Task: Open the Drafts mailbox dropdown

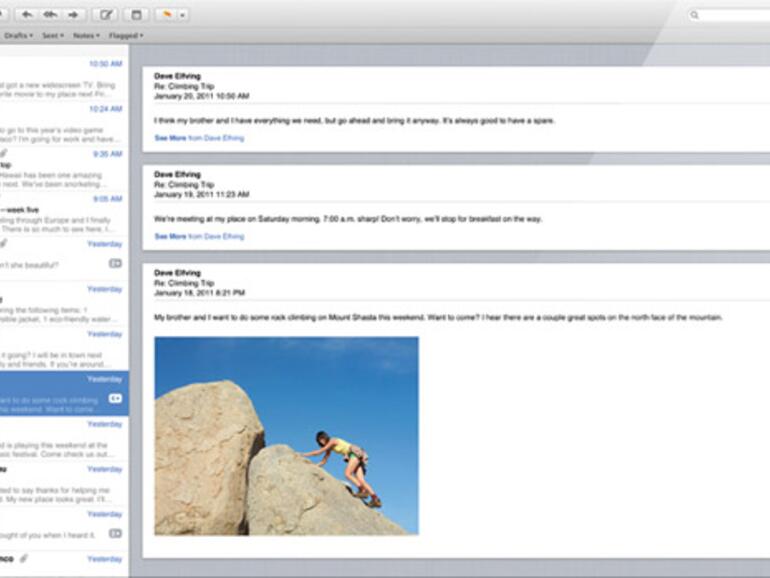Action: 19,35
